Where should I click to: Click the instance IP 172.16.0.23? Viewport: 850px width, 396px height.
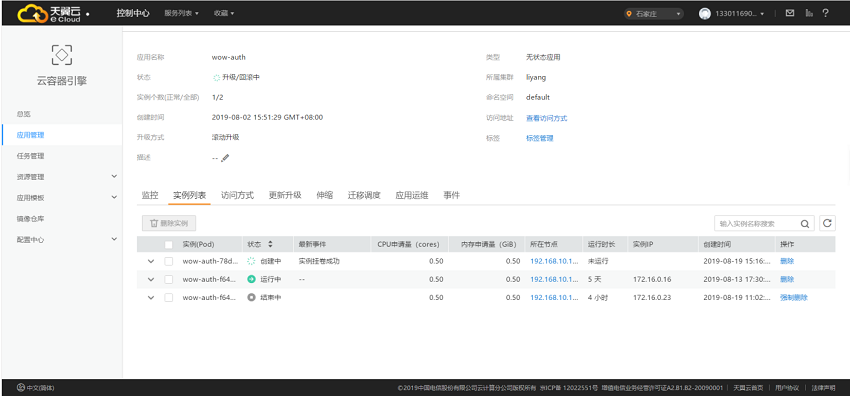(x=653, y=297)
